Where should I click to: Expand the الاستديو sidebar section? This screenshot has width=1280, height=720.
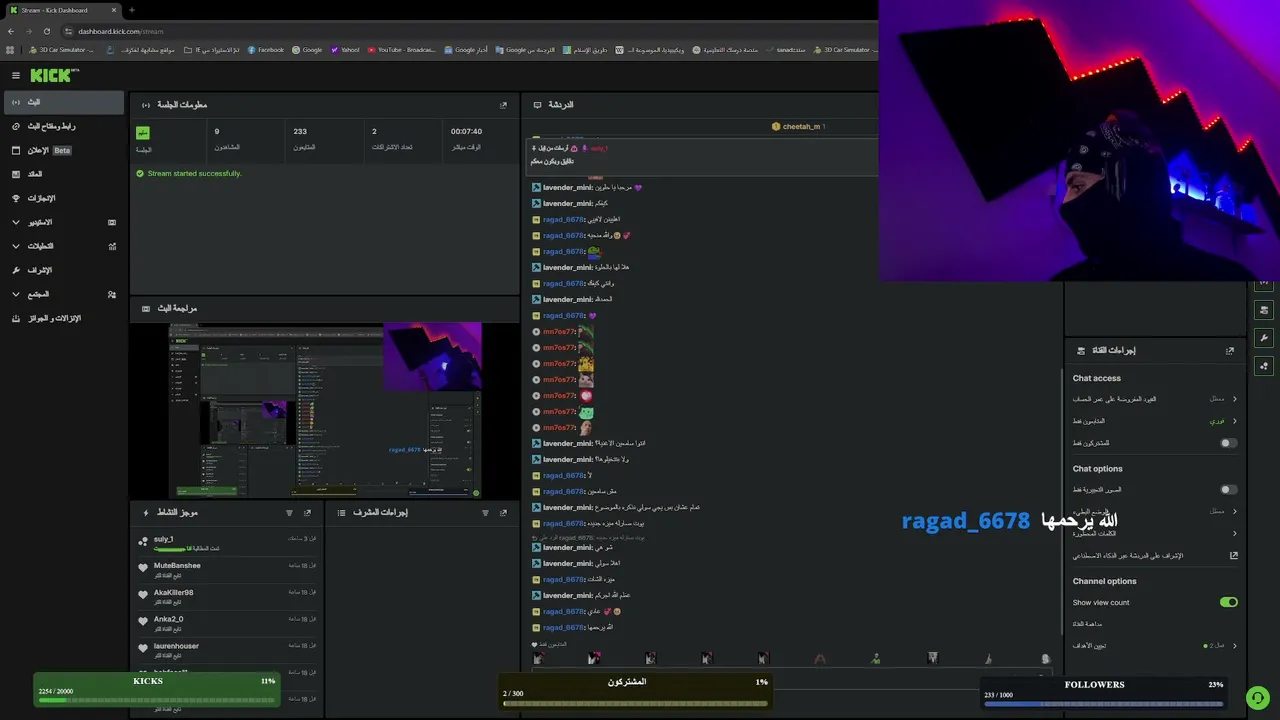click(62, 222)
